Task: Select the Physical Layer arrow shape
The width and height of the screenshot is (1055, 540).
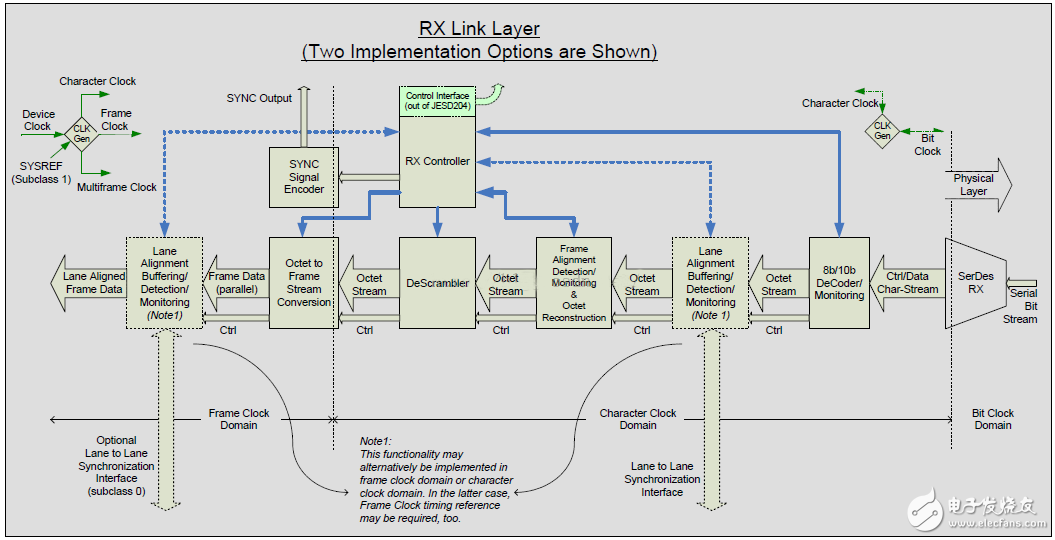Action: click(978, 185)
